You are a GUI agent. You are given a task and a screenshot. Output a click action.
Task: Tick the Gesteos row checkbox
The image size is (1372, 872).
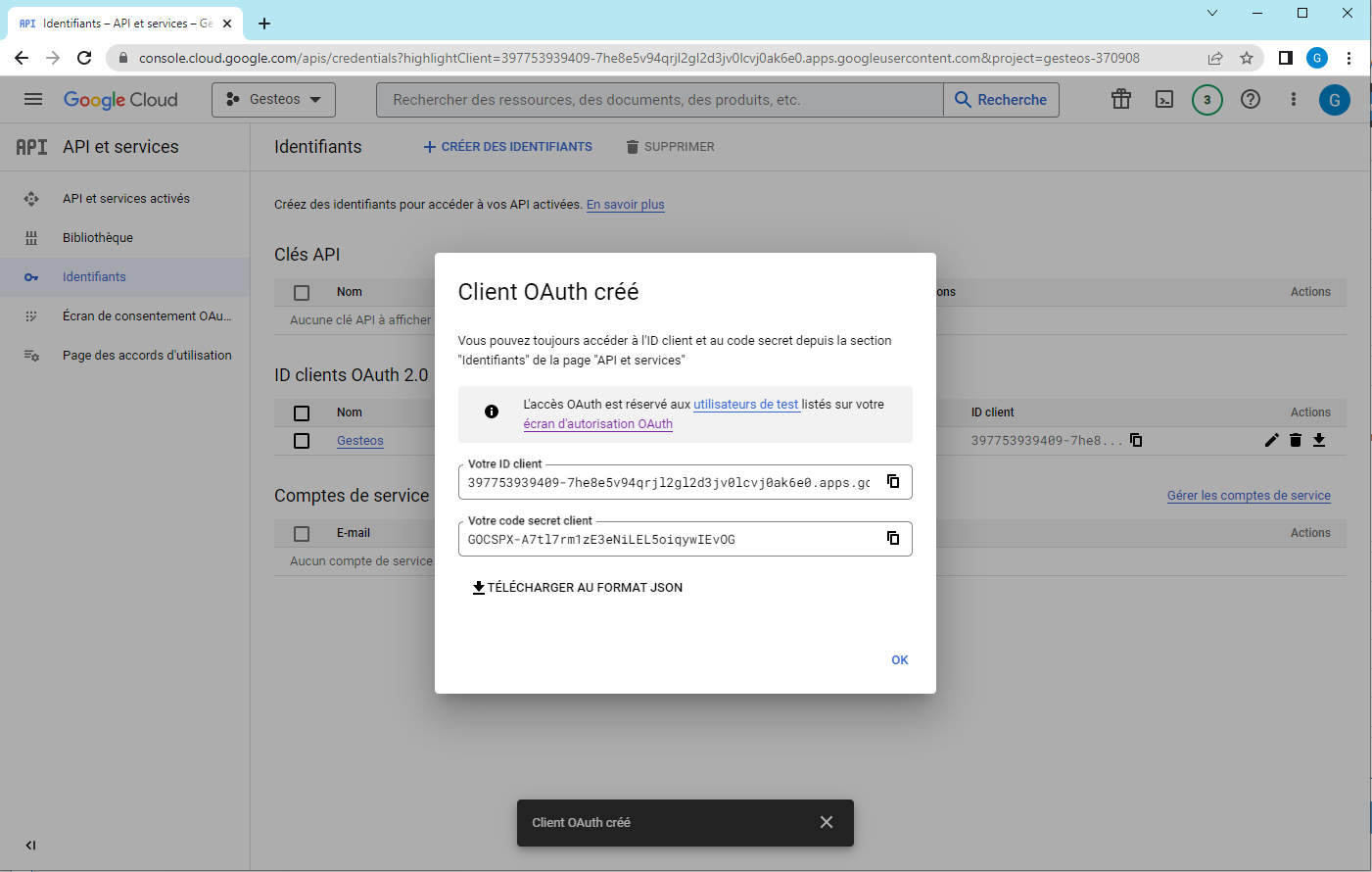(302, 441)
